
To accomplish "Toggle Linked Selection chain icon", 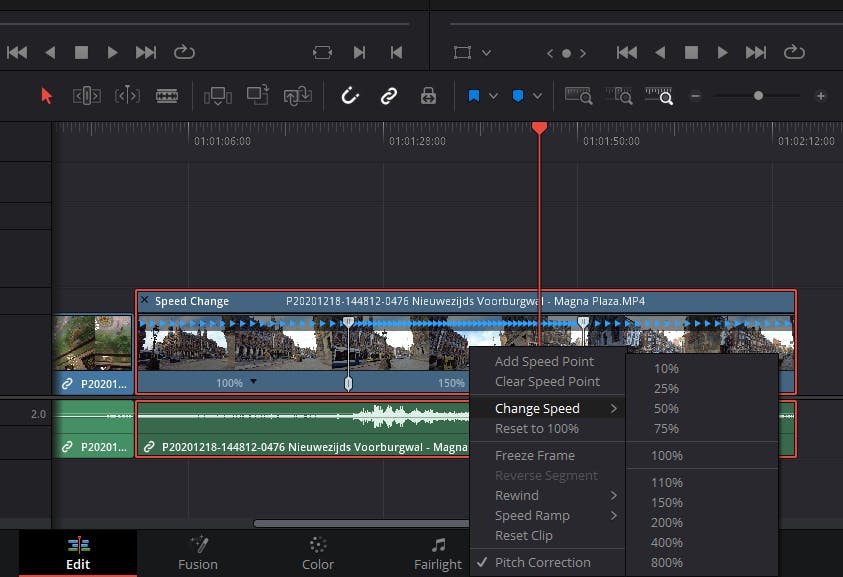I will pos(389,96).
